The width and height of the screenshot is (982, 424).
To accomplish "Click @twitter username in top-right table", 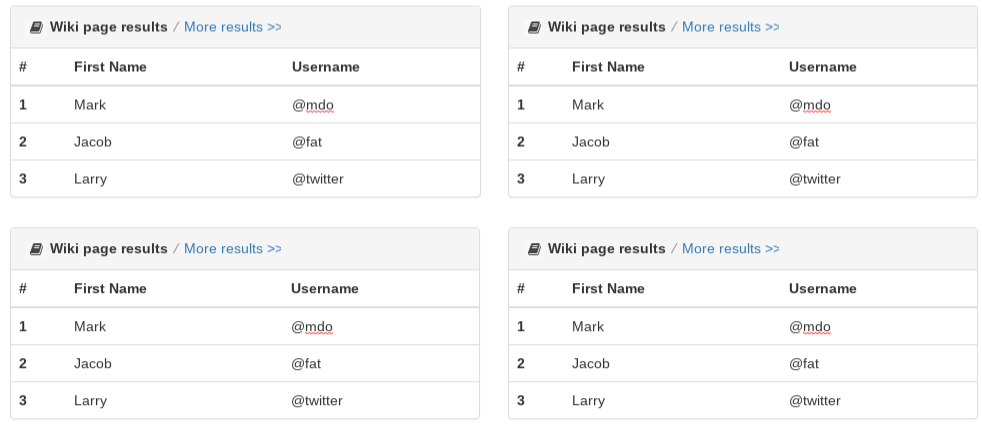I will point(815,179).
